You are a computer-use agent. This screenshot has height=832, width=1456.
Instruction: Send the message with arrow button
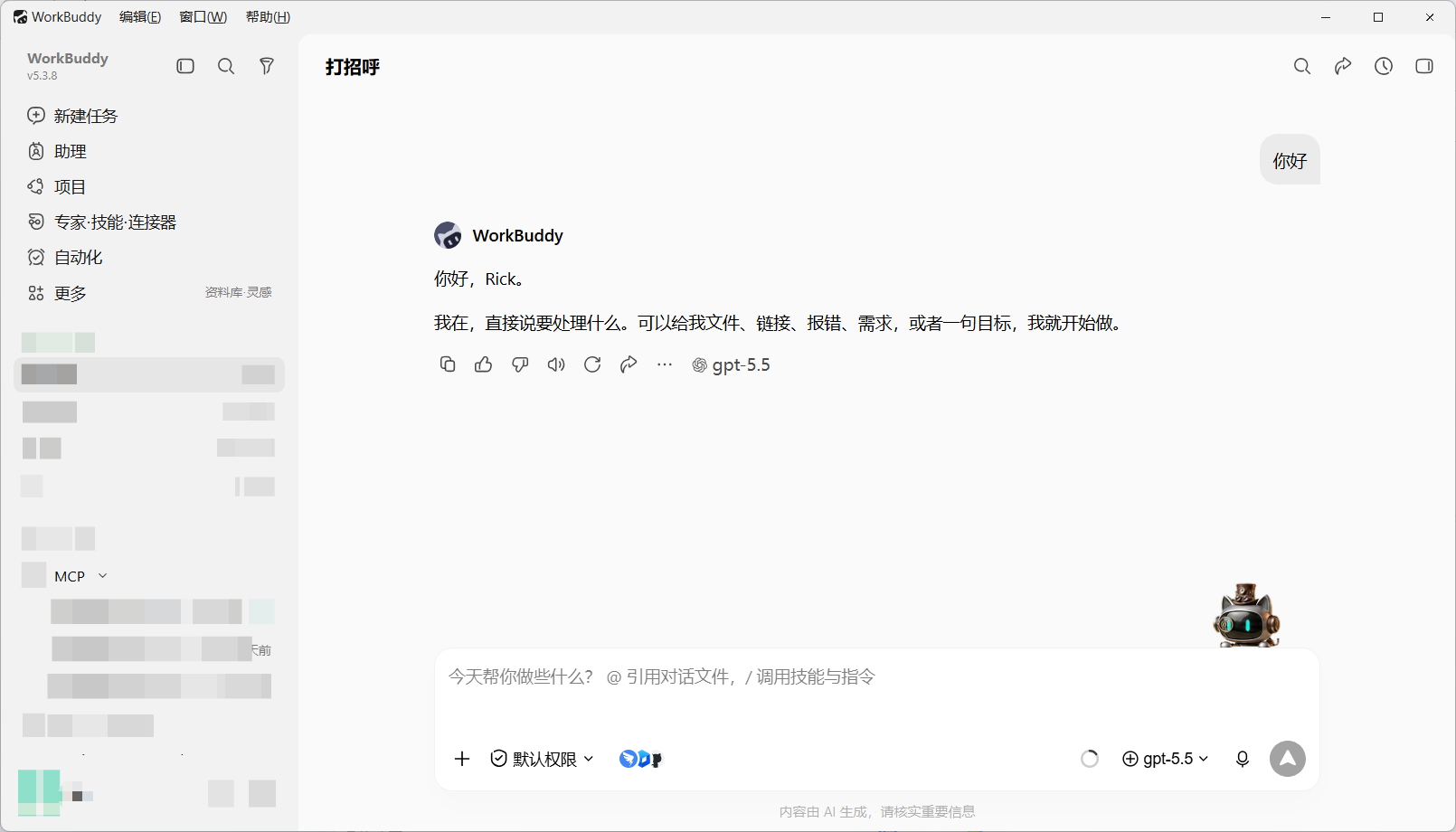[x=1288, y=759]
